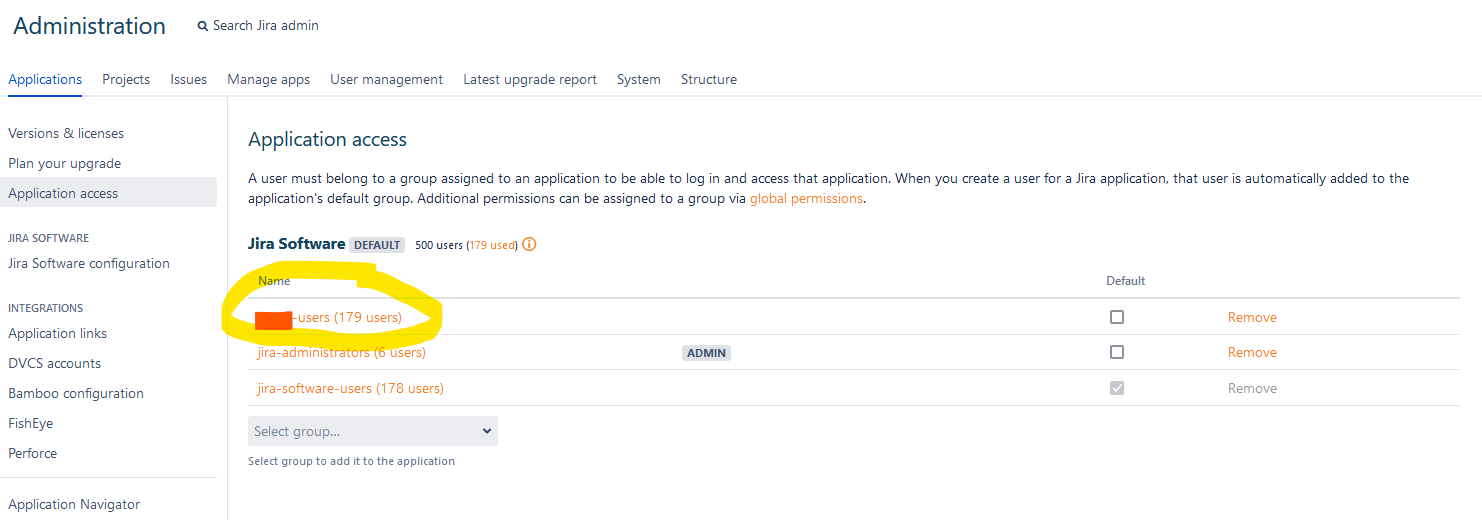Remove the 179 users group
Image resolution: width=1482 pixels, height=520 pixels.
point(1252,317)
